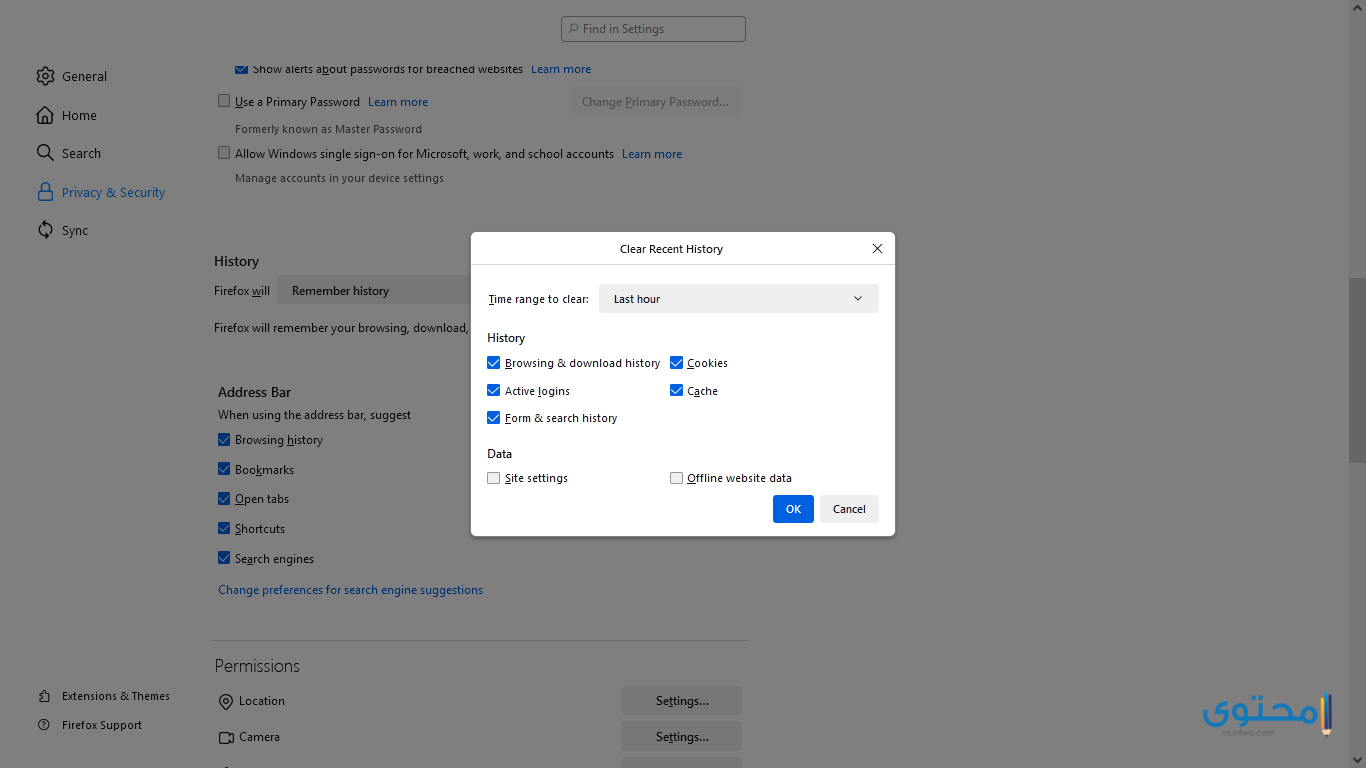1366x768 pixels.
Task: Go to Sync settings category
Action: (64, 230)
